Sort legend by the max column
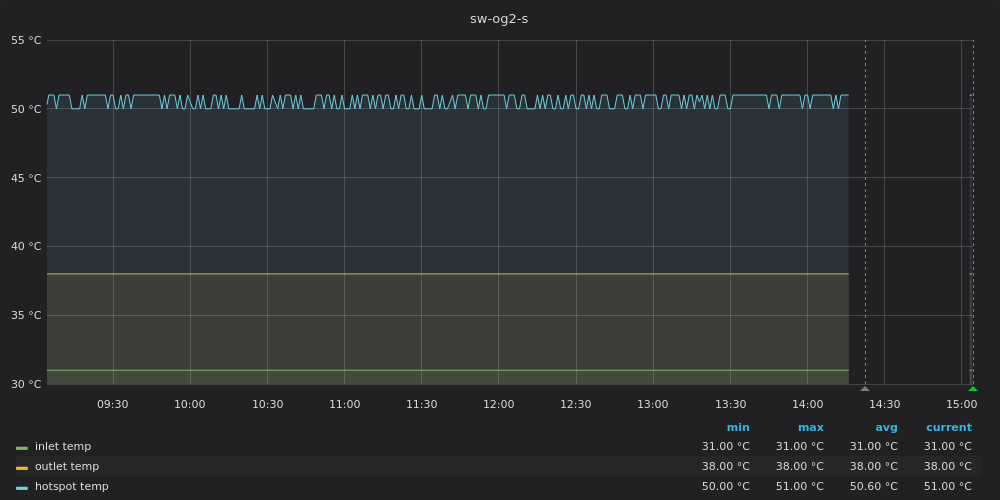The width and height of the screenshot is (1000, 500). (x=811, y=427)
